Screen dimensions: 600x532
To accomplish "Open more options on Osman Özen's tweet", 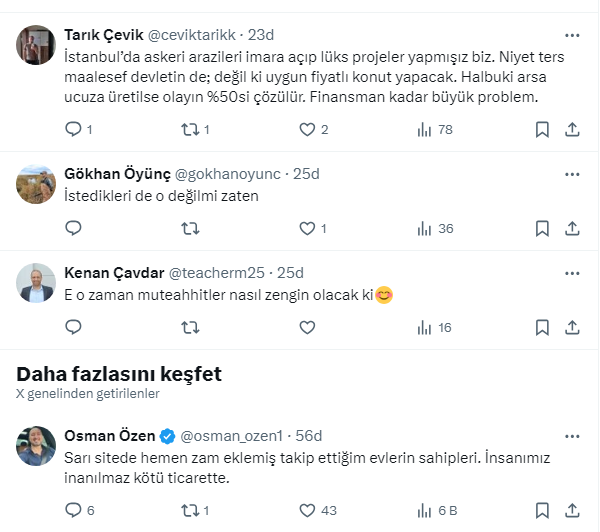I will (571, 435).
